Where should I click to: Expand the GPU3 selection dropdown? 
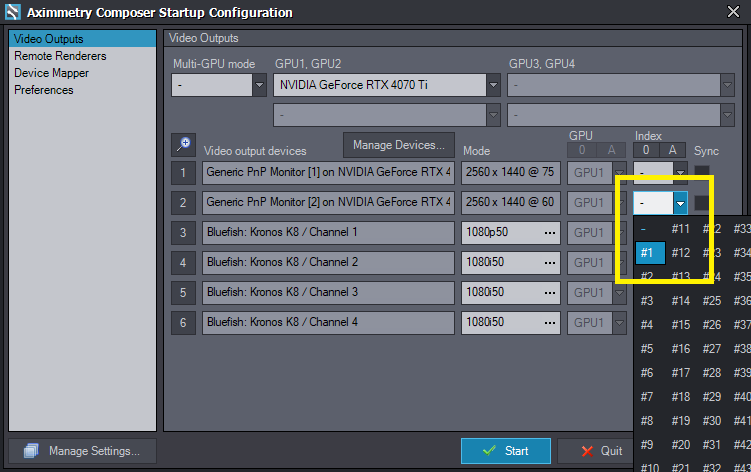point(727,85)
